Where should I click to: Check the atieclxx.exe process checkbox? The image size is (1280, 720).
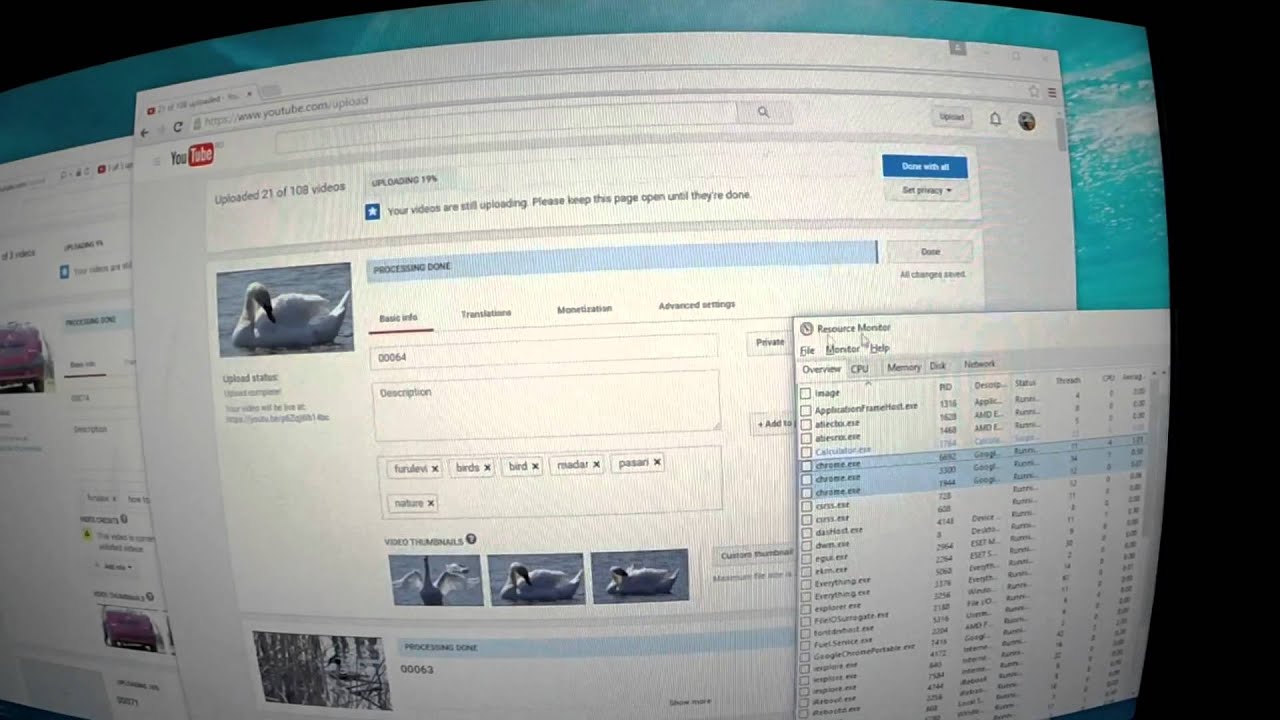tap(805, 424)
